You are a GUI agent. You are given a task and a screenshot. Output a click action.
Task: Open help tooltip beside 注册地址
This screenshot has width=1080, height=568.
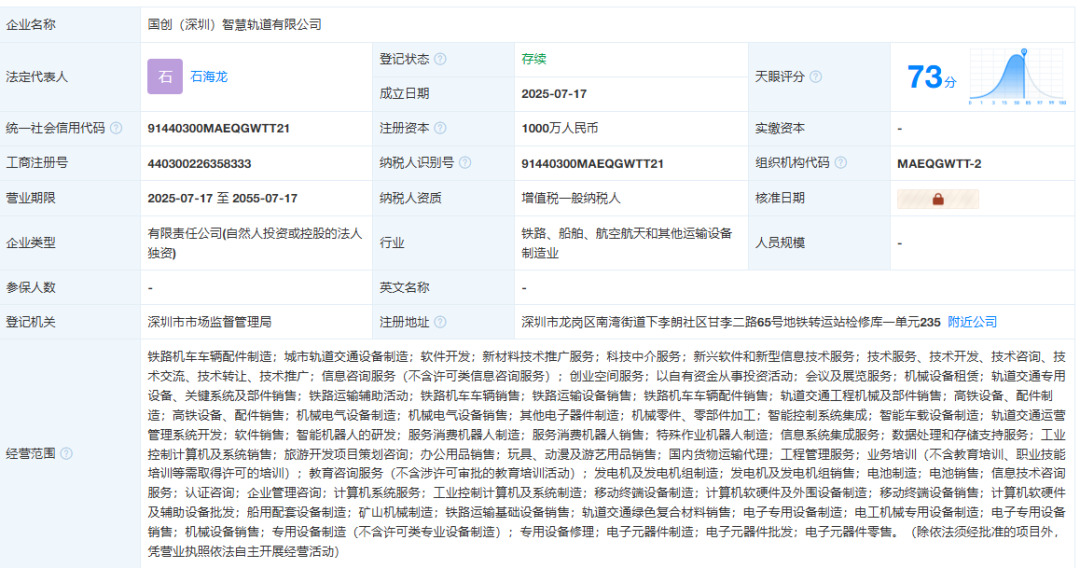tap(441, 322)
